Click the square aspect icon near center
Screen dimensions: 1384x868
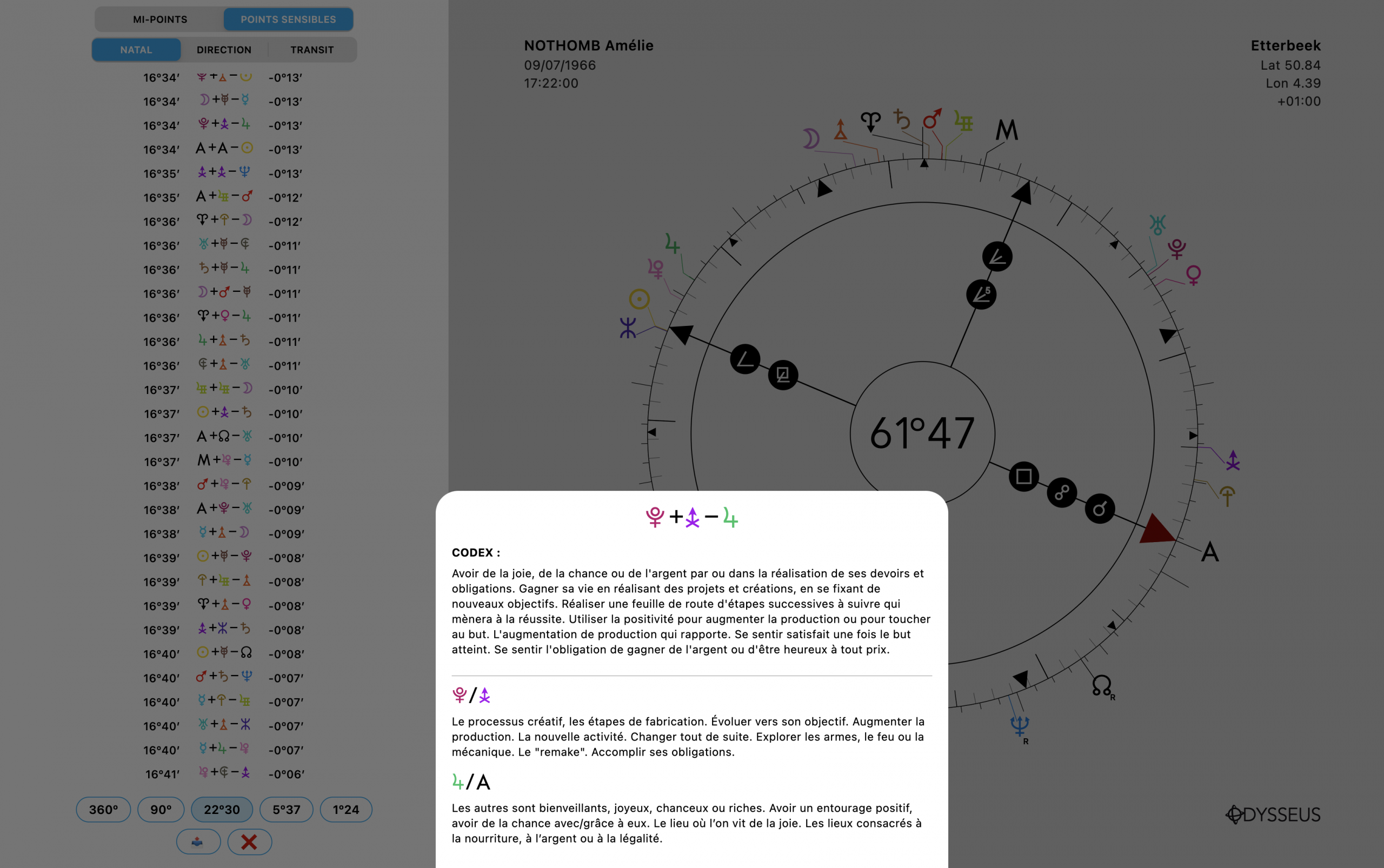pyautogui.click(x=1023, y=477)
